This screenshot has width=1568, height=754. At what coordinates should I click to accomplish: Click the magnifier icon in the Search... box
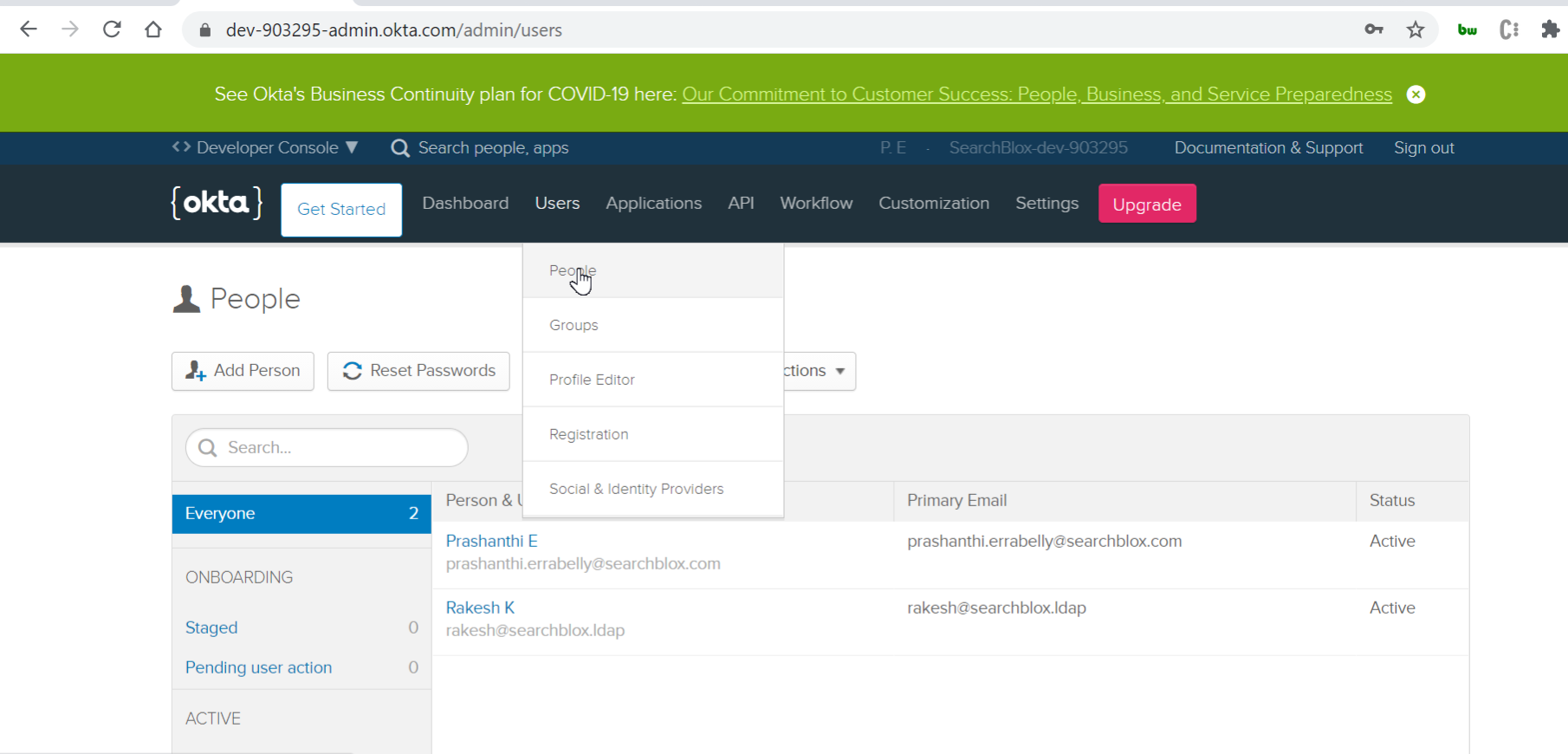(208, 447)
